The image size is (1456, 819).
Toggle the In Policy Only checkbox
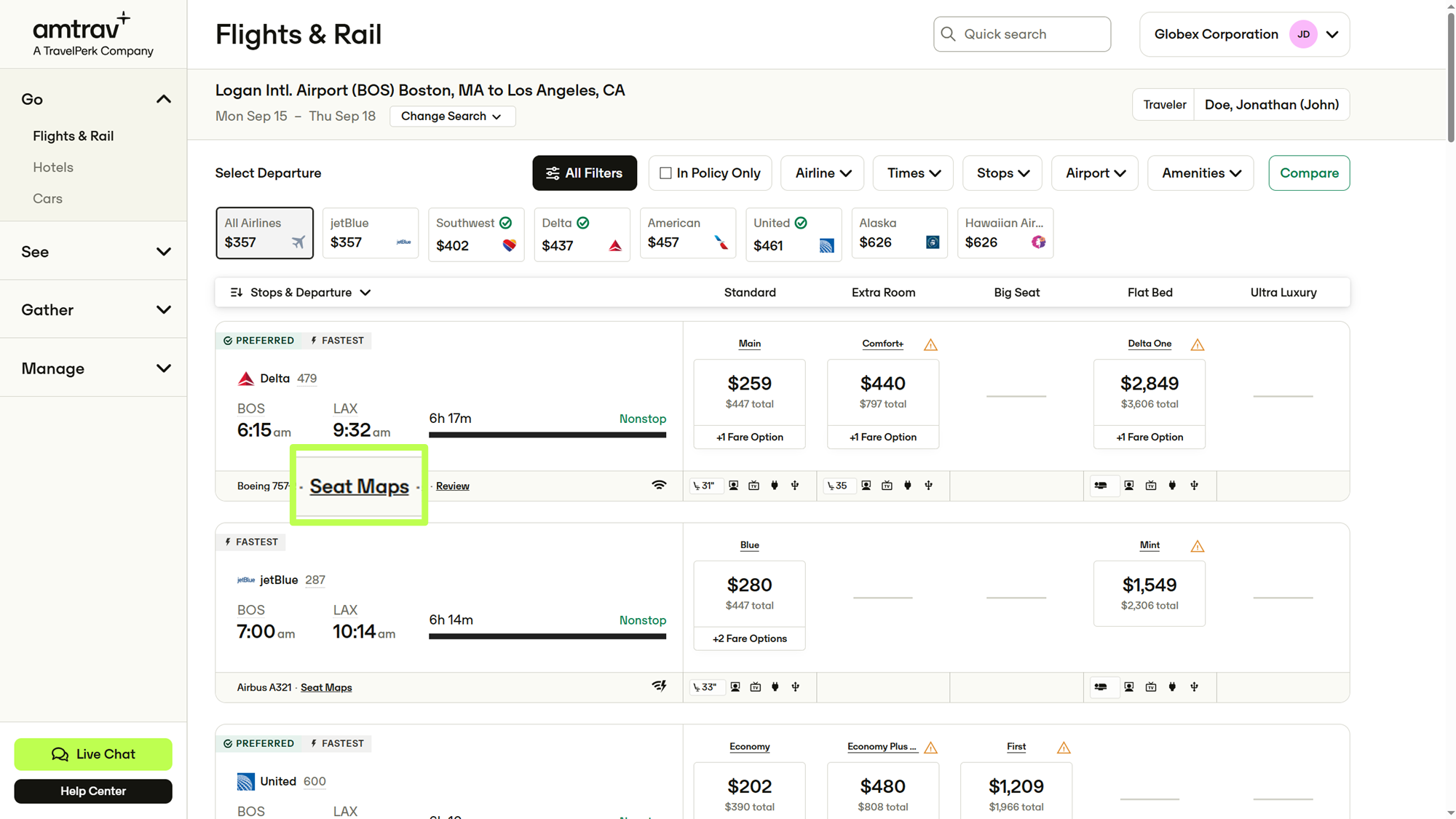pyautogui.click(x=665, y=173)
